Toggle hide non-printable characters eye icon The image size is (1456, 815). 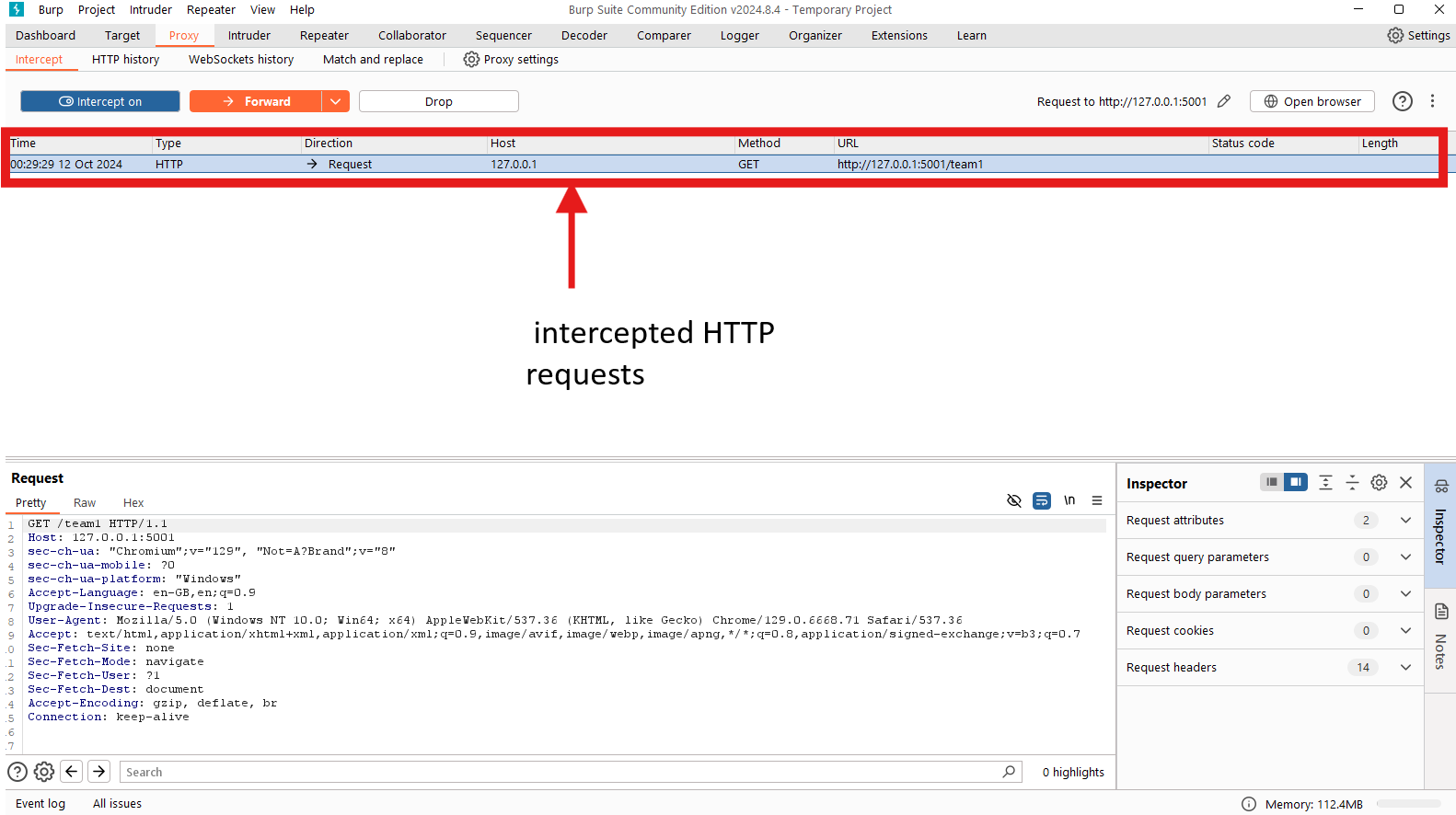pos(1014,500)
